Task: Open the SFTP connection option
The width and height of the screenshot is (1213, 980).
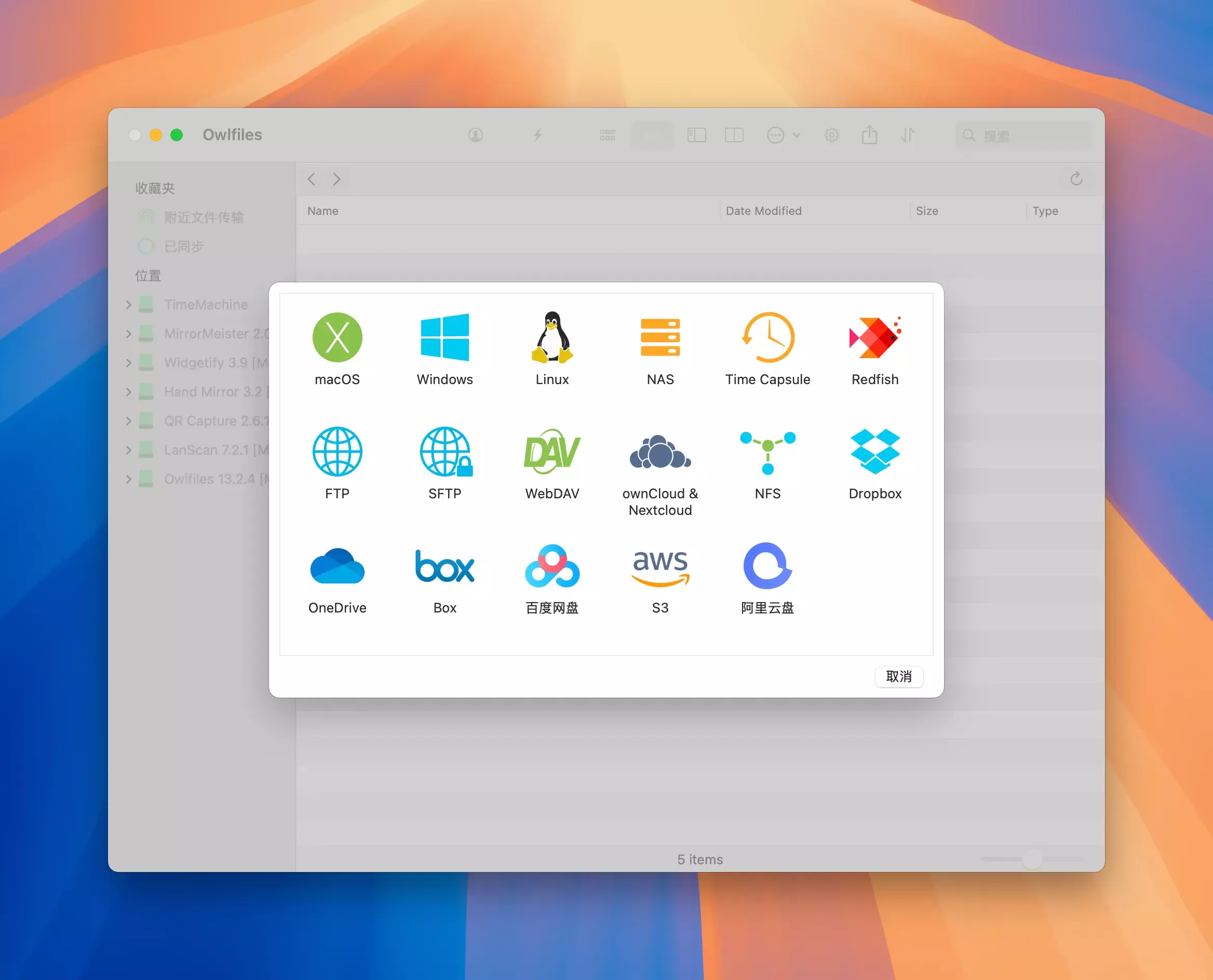Action: 444,452
